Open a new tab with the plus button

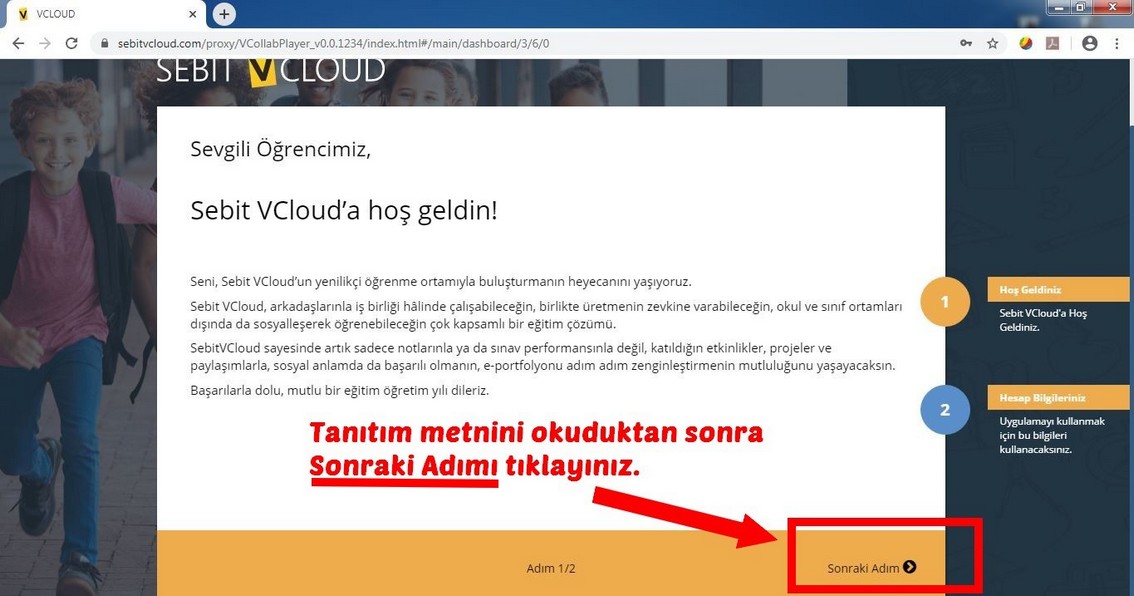(x=224, y=14)
